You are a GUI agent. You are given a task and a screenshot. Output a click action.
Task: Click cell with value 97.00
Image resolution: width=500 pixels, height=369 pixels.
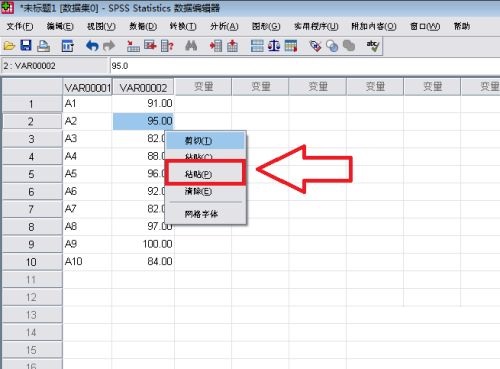tap(143, 227)
